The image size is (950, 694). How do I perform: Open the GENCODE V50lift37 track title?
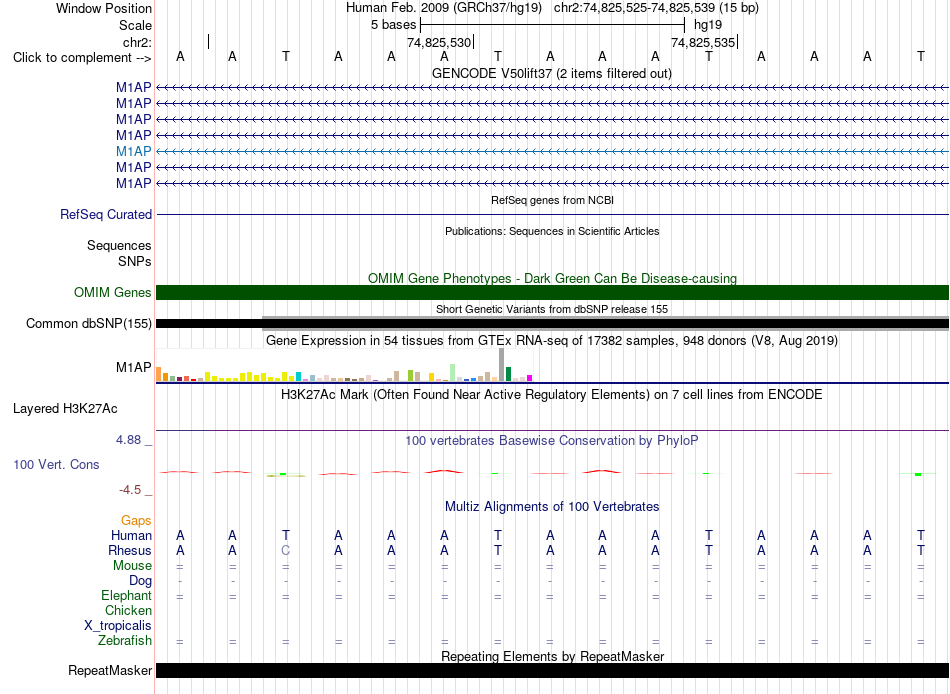click(x=552, y=73)
